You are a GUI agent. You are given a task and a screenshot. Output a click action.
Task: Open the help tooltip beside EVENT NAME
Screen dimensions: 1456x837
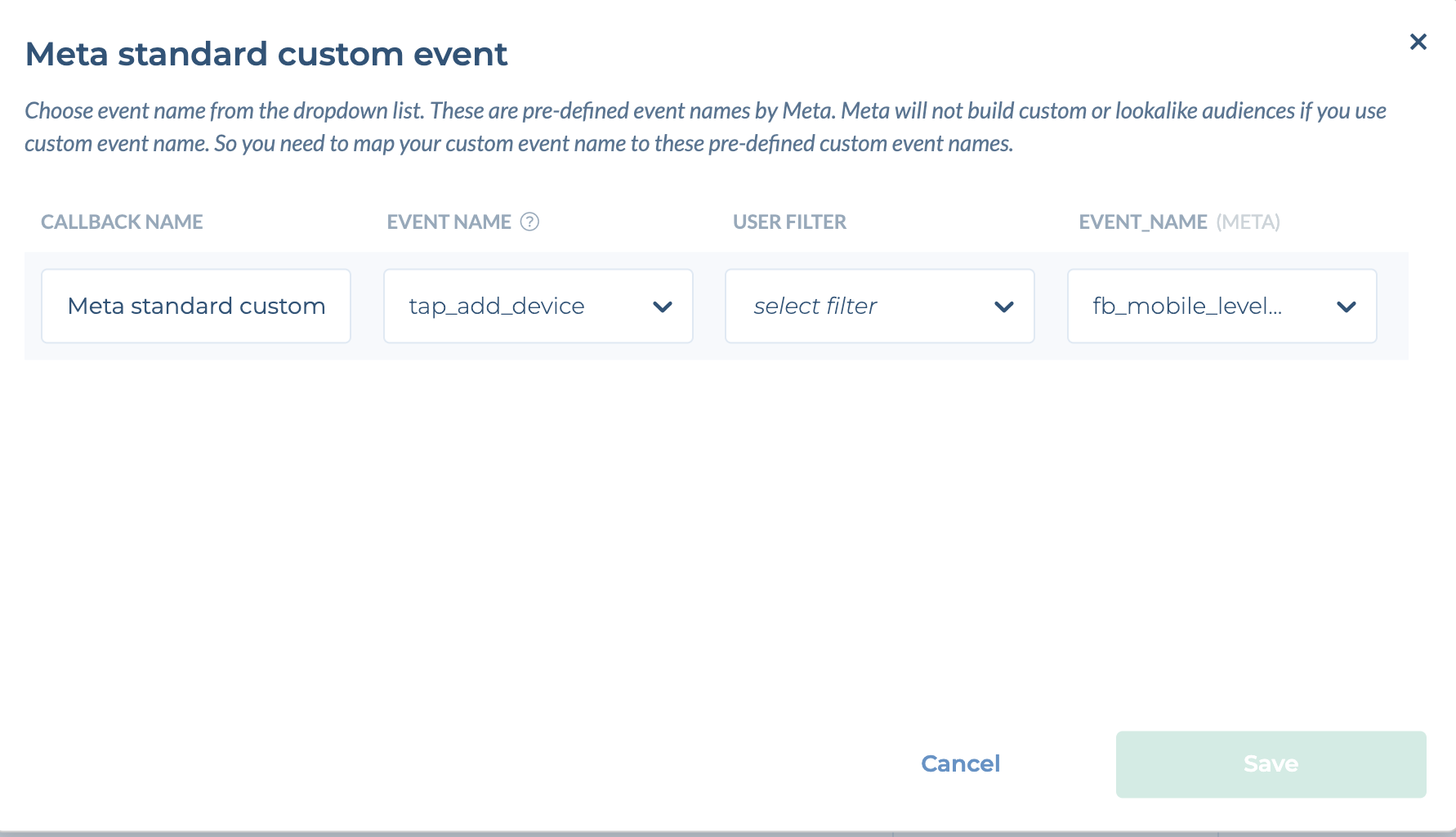pos(529,222)
